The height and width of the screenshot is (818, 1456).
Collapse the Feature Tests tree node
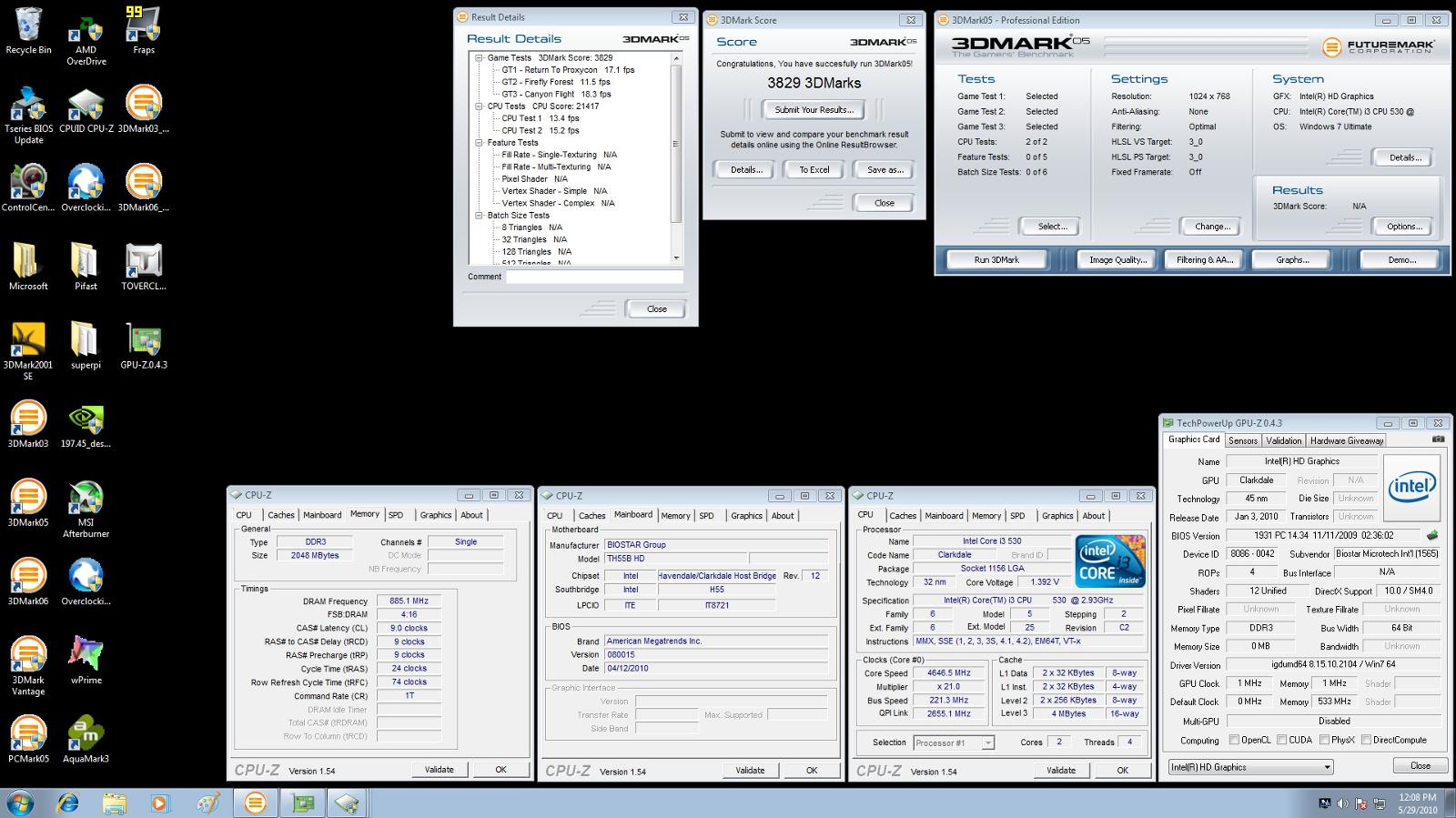[x=479, y=143]
